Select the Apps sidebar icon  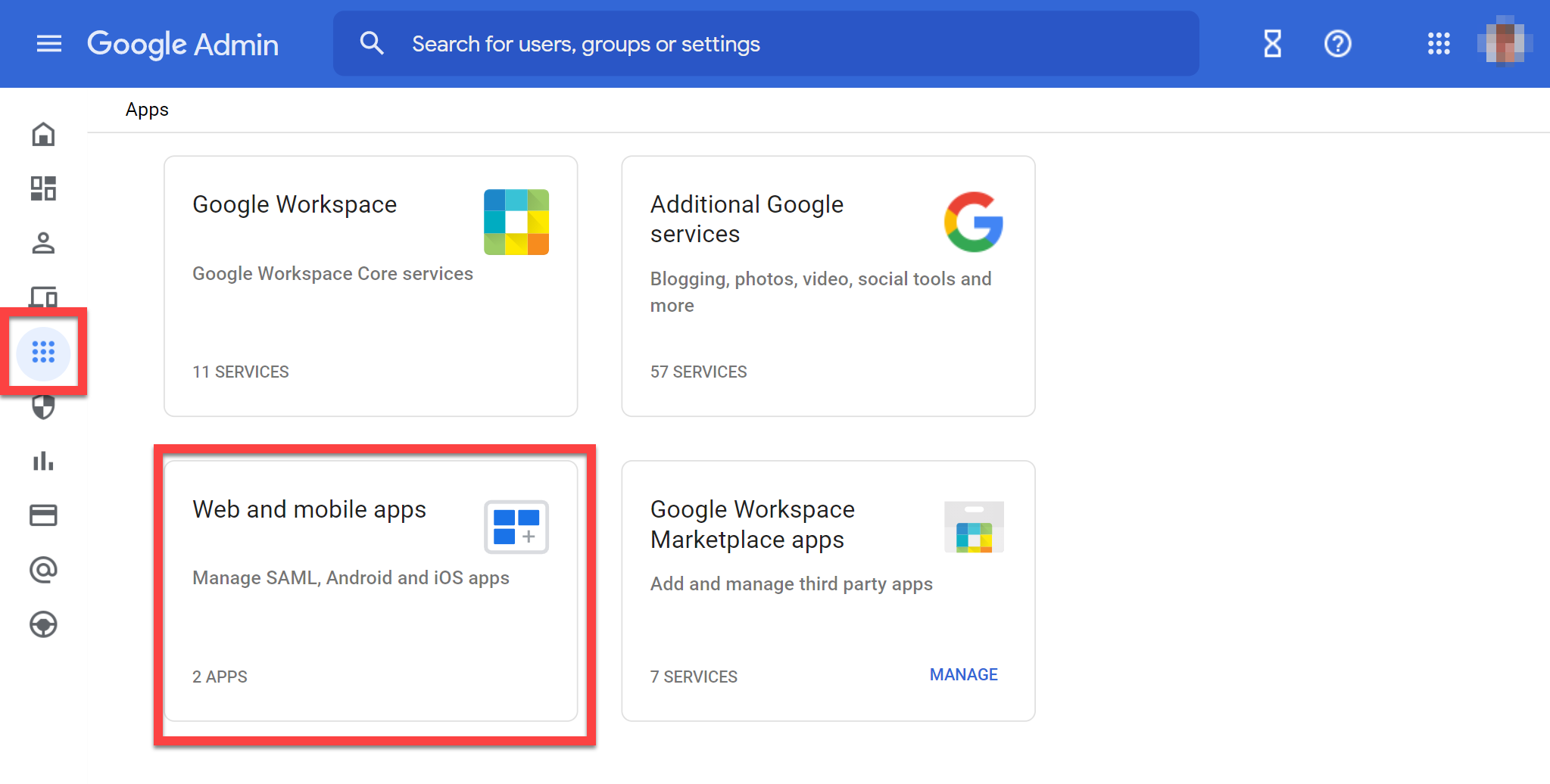click(x=43, y=352)
